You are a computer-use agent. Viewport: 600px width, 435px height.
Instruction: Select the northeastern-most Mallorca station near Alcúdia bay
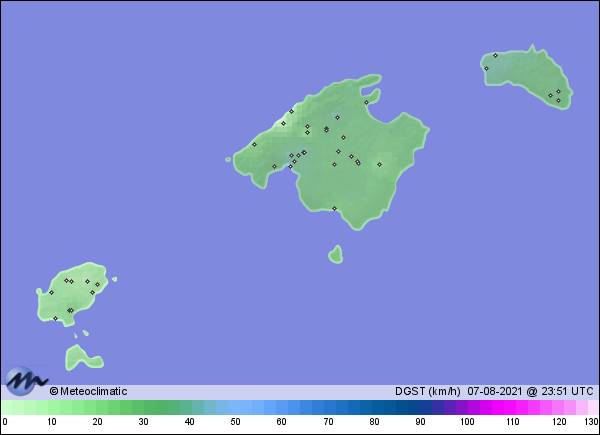click(x=366, y=102)
